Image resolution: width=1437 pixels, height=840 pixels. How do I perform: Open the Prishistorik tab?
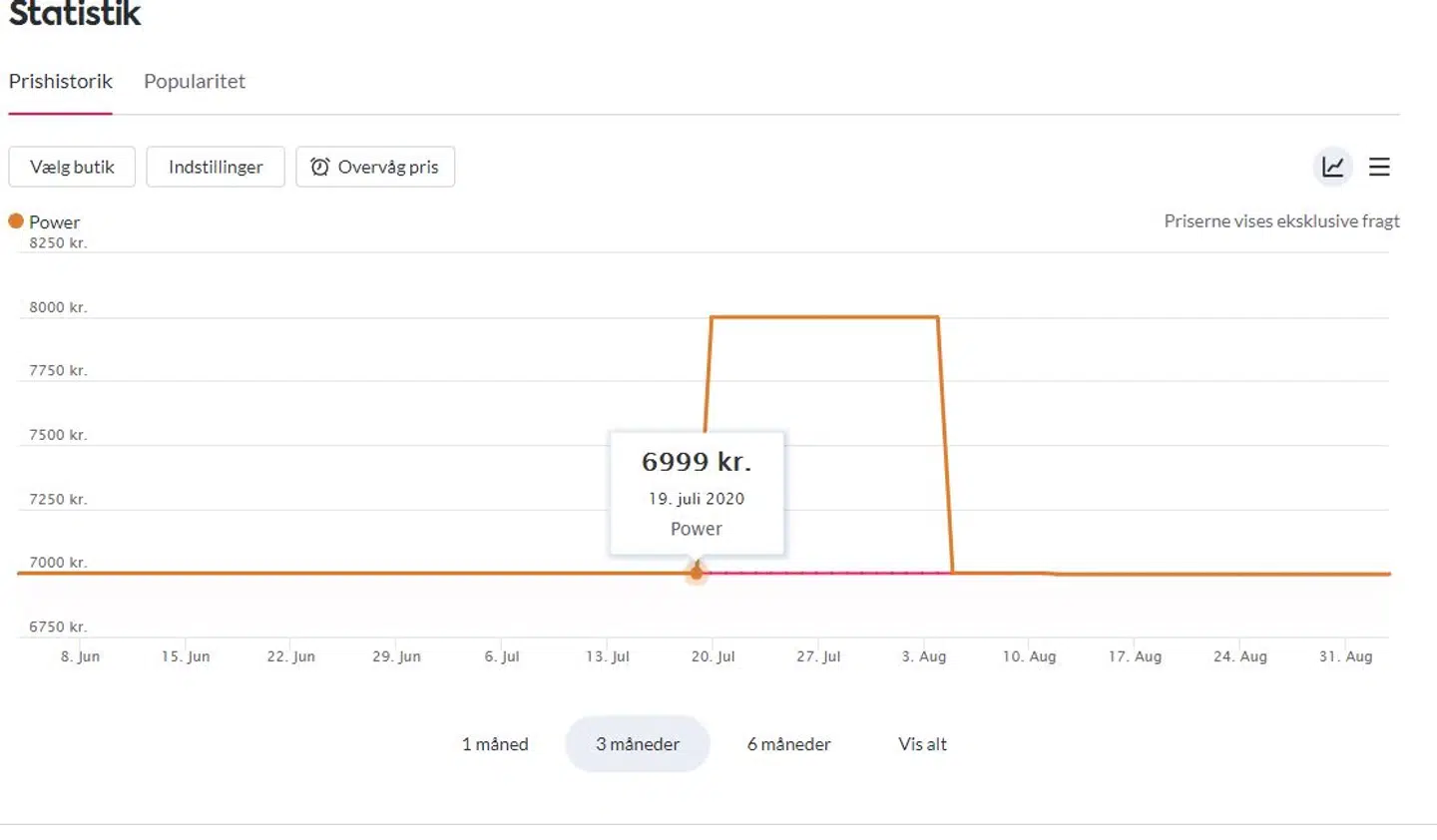[61, 82]
